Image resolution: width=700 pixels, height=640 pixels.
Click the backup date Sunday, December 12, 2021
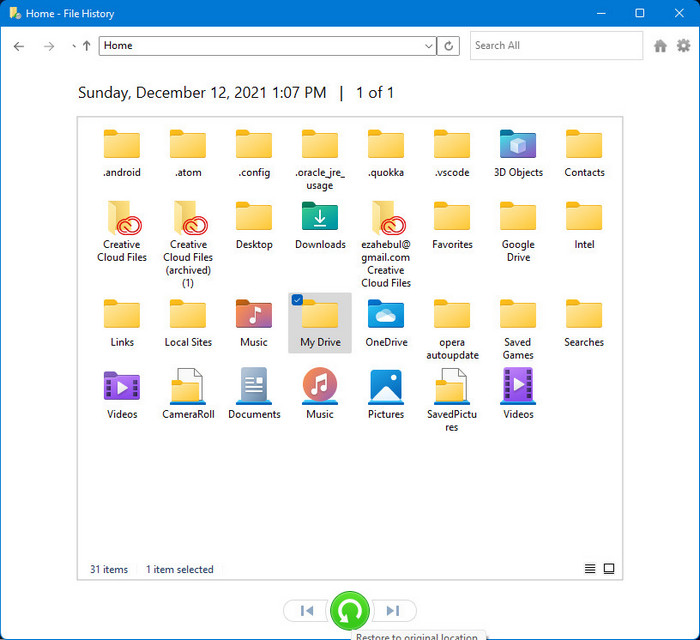202,93
